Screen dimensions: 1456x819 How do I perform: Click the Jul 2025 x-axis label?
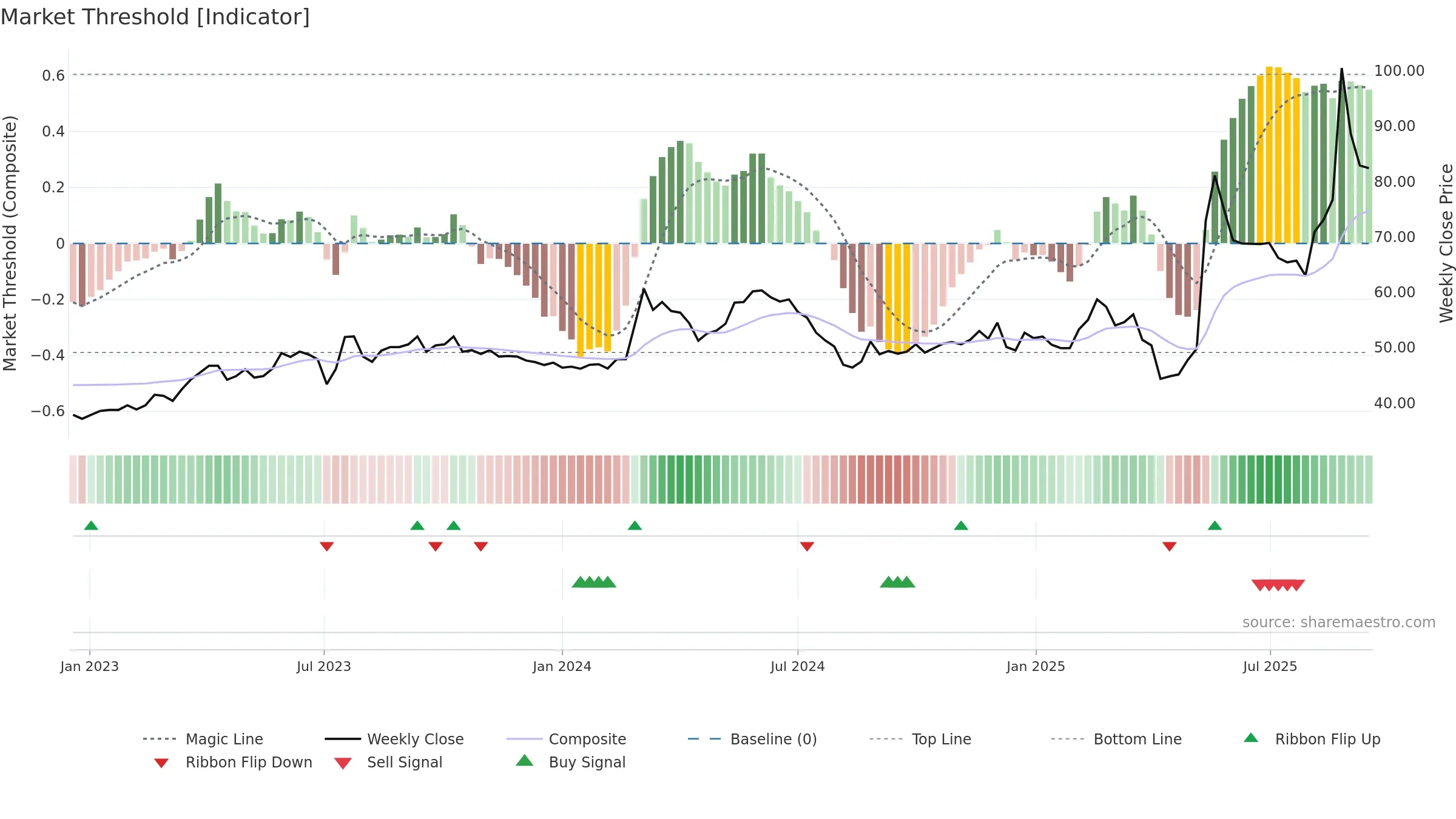[x=1270, y=667]
